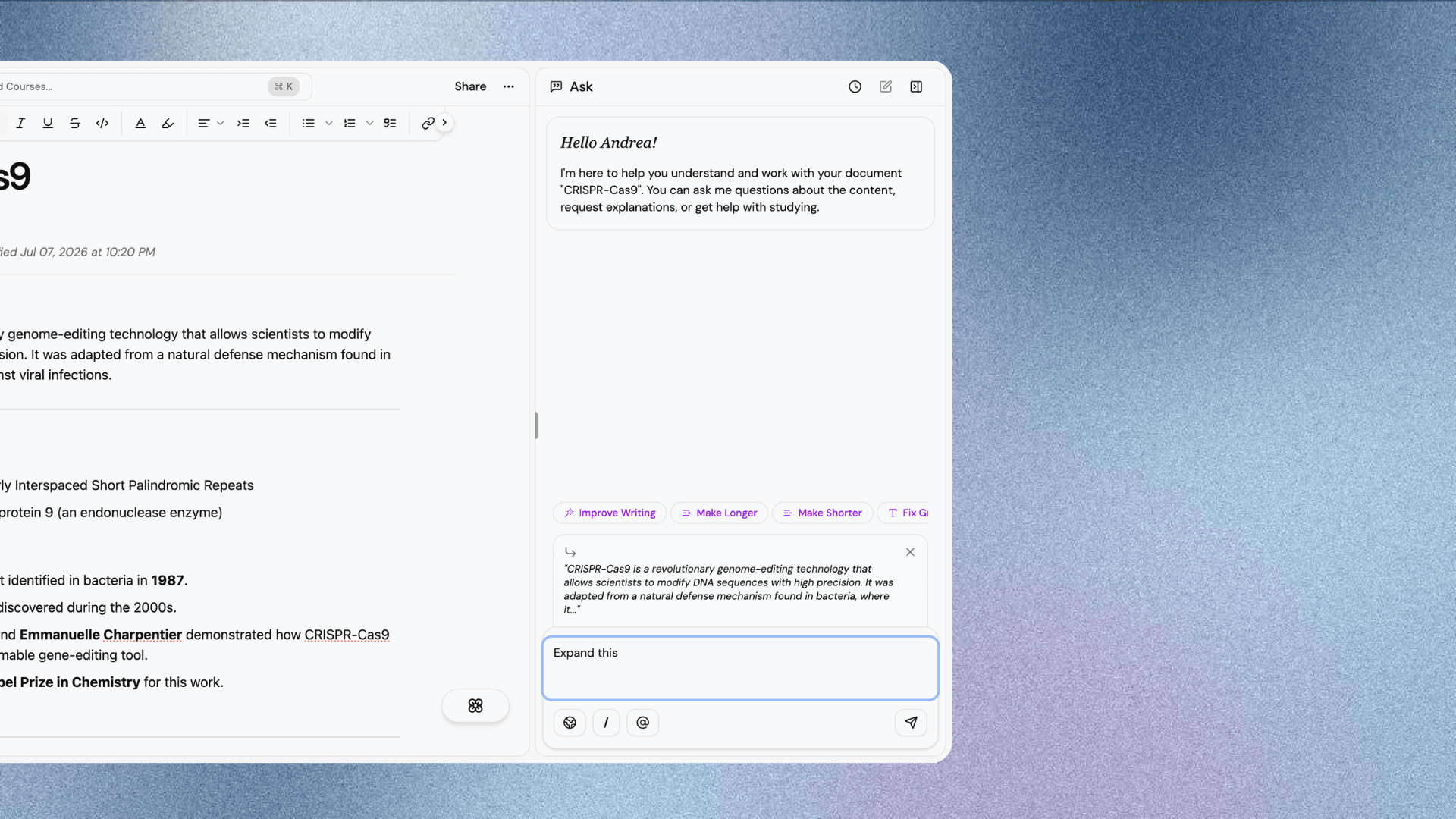Choose the Make Longer suggestion
The width and height of the screenshot is (1456, 819).
[719, 513]
